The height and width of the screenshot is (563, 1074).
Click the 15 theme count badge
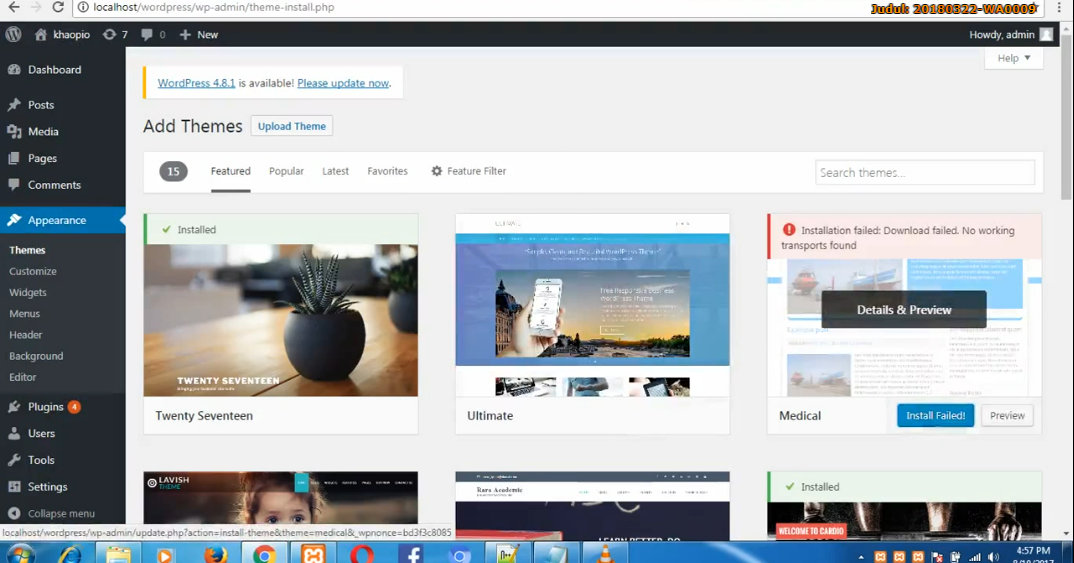pos(173,171)
